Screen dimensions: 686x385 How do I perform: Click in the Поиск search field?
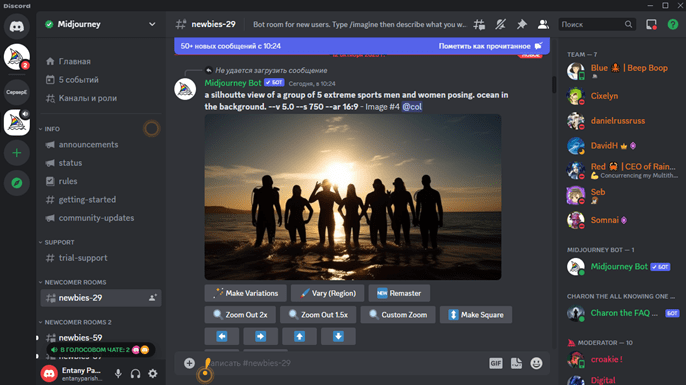click(x=597, y=24)
